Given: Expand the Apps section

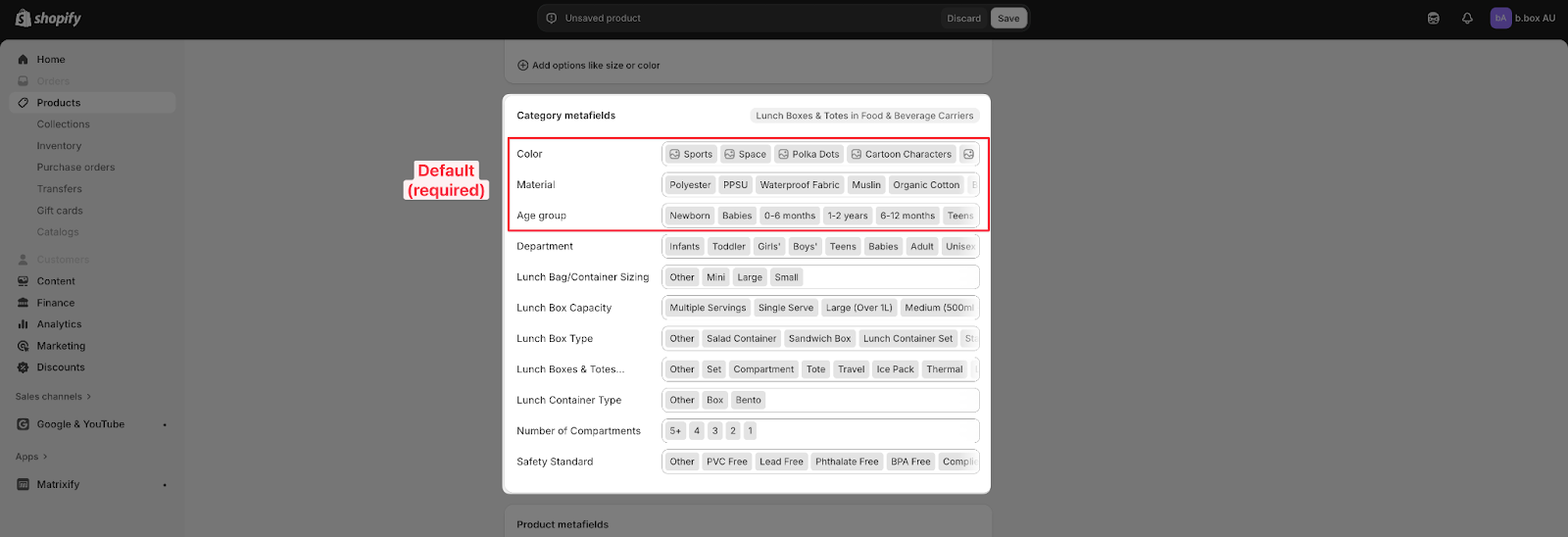Looking at the screenshot, I should click(x=31, y=457).
